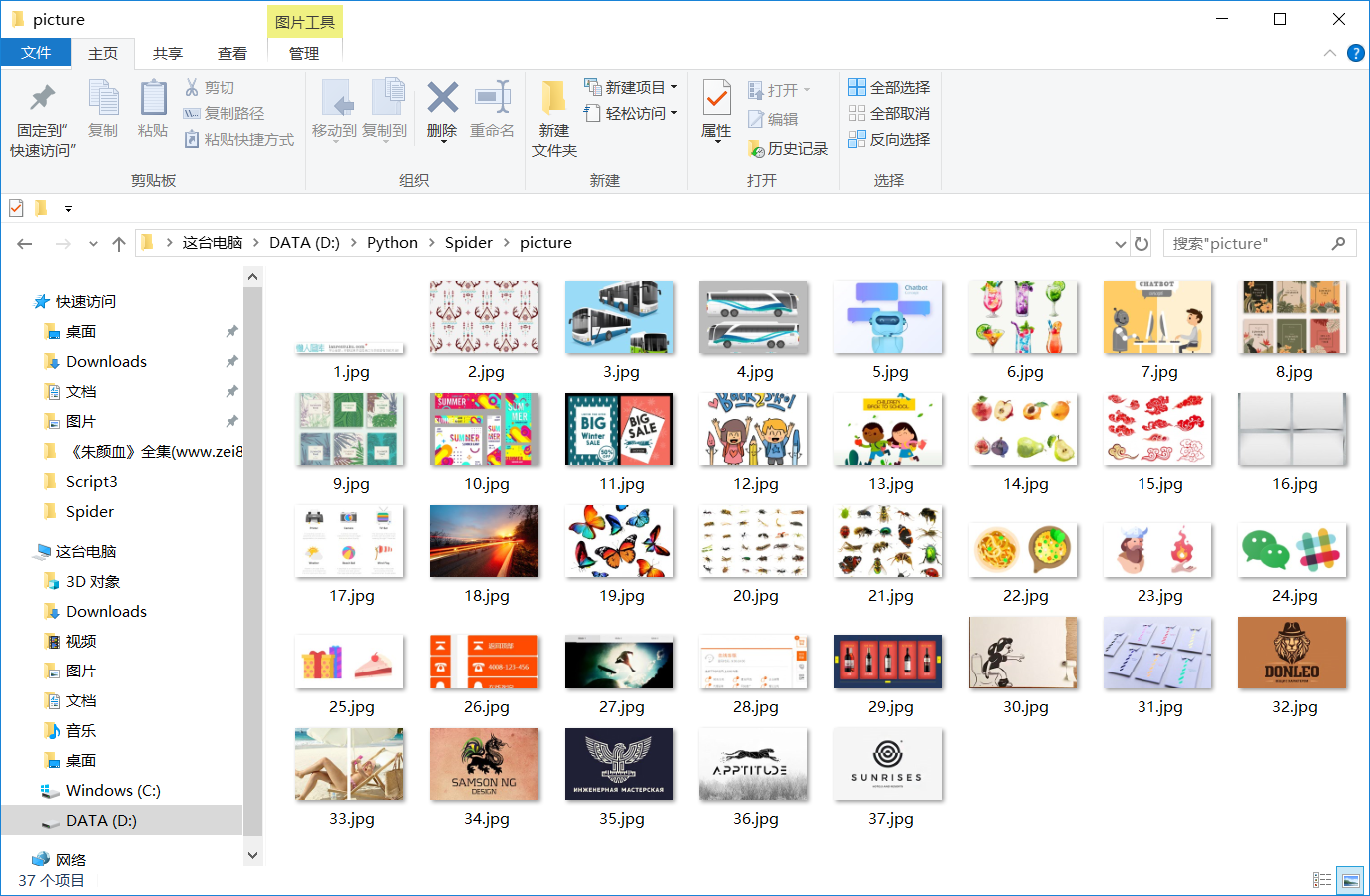1370x896 pixels.
Task: Switch to the 查看 ribbon tab
Action: (231, 53)
